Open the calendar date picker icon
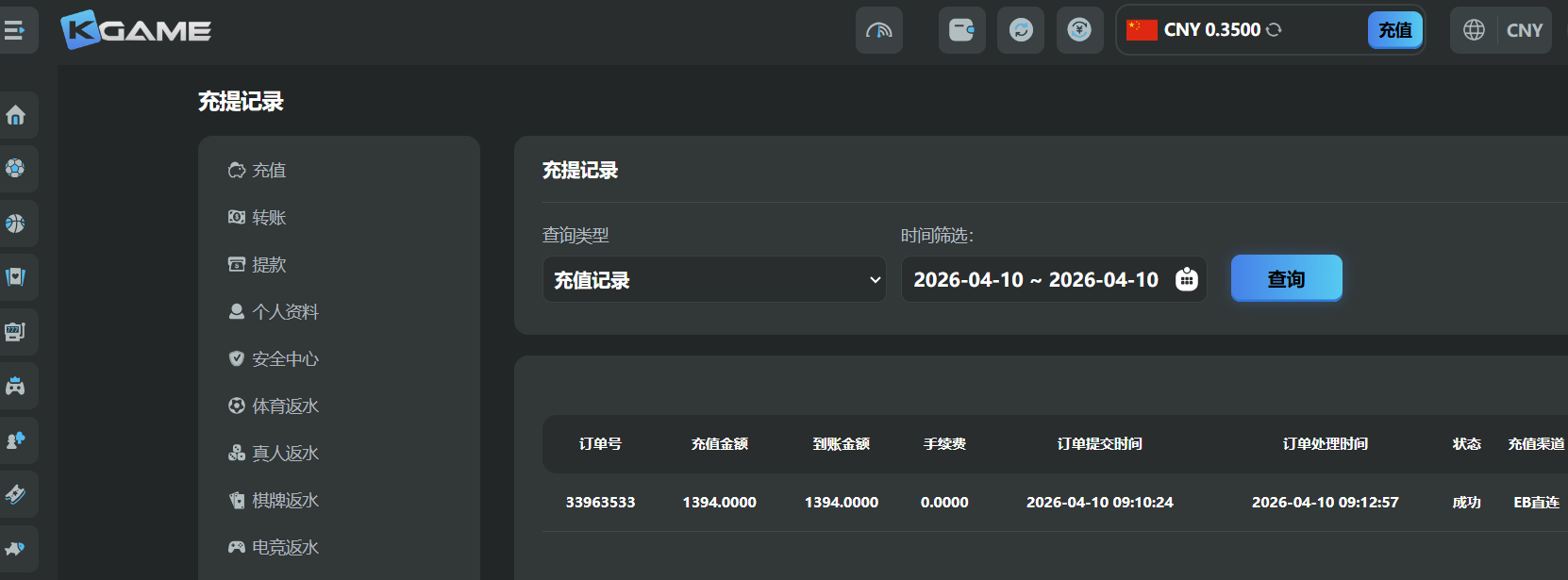This screenshot has width=1568, height=580. [1186, 279]
